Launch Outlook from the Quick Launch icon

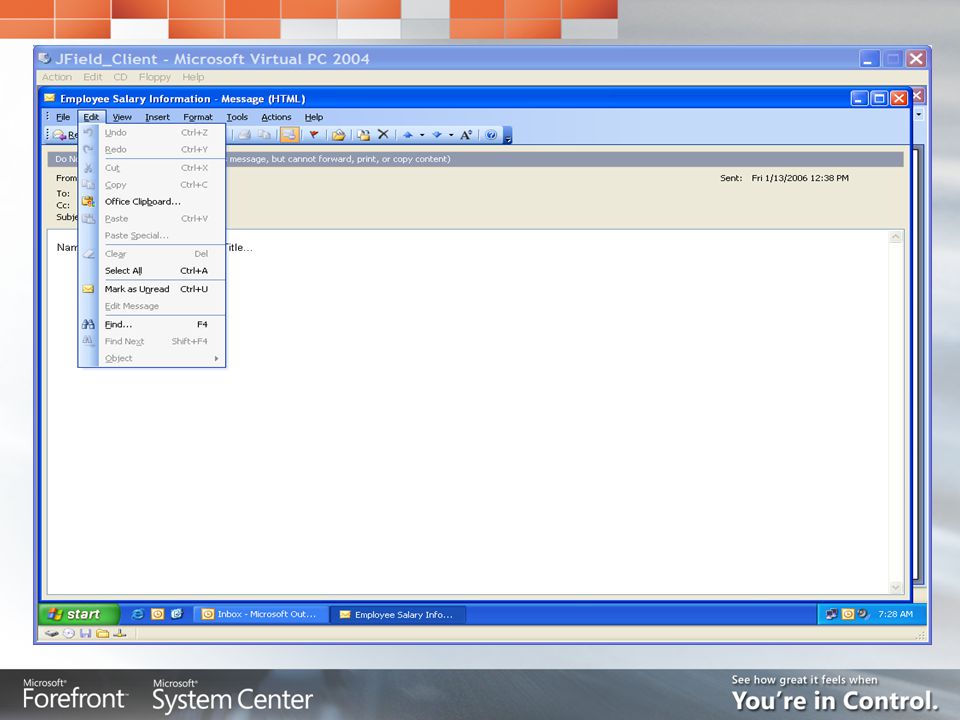(x=157, y=613)
